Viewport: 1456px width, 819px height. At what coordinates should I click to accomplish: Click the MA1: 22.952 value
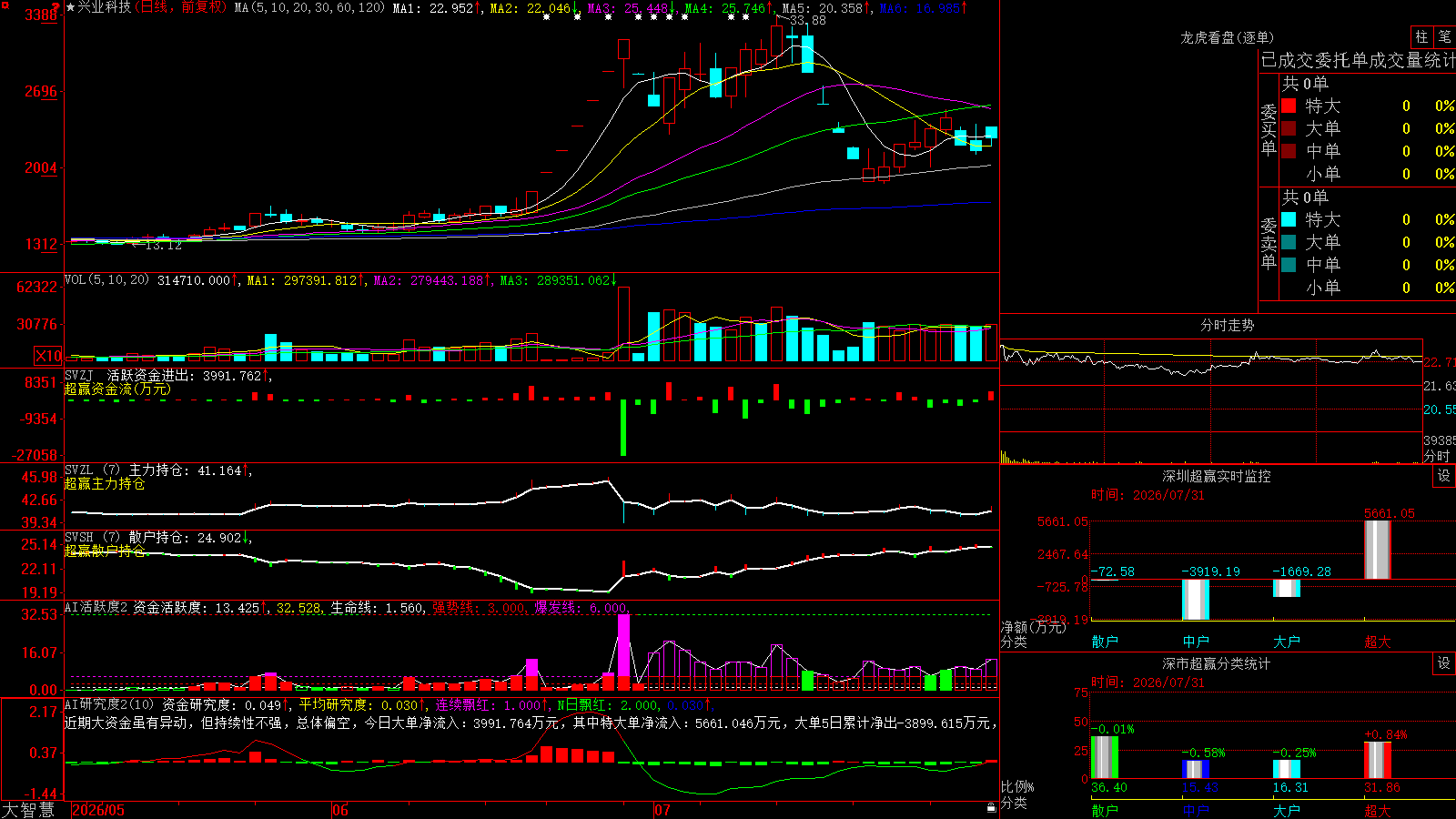(433, 7)
